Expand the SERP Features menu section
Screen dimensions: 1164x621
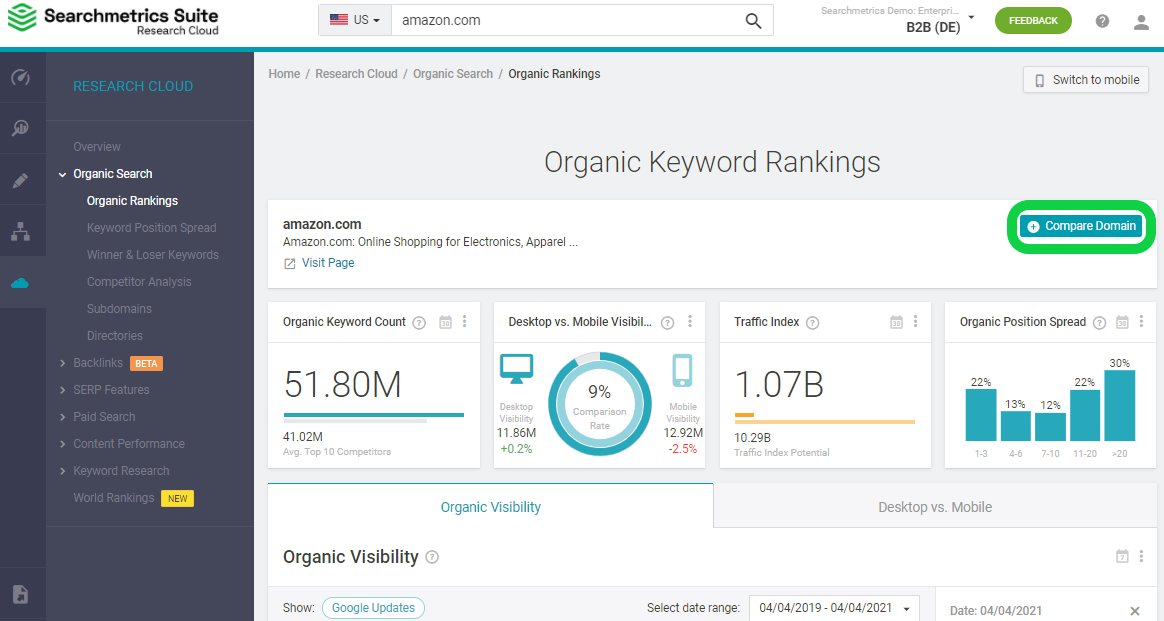coord(62,390)
